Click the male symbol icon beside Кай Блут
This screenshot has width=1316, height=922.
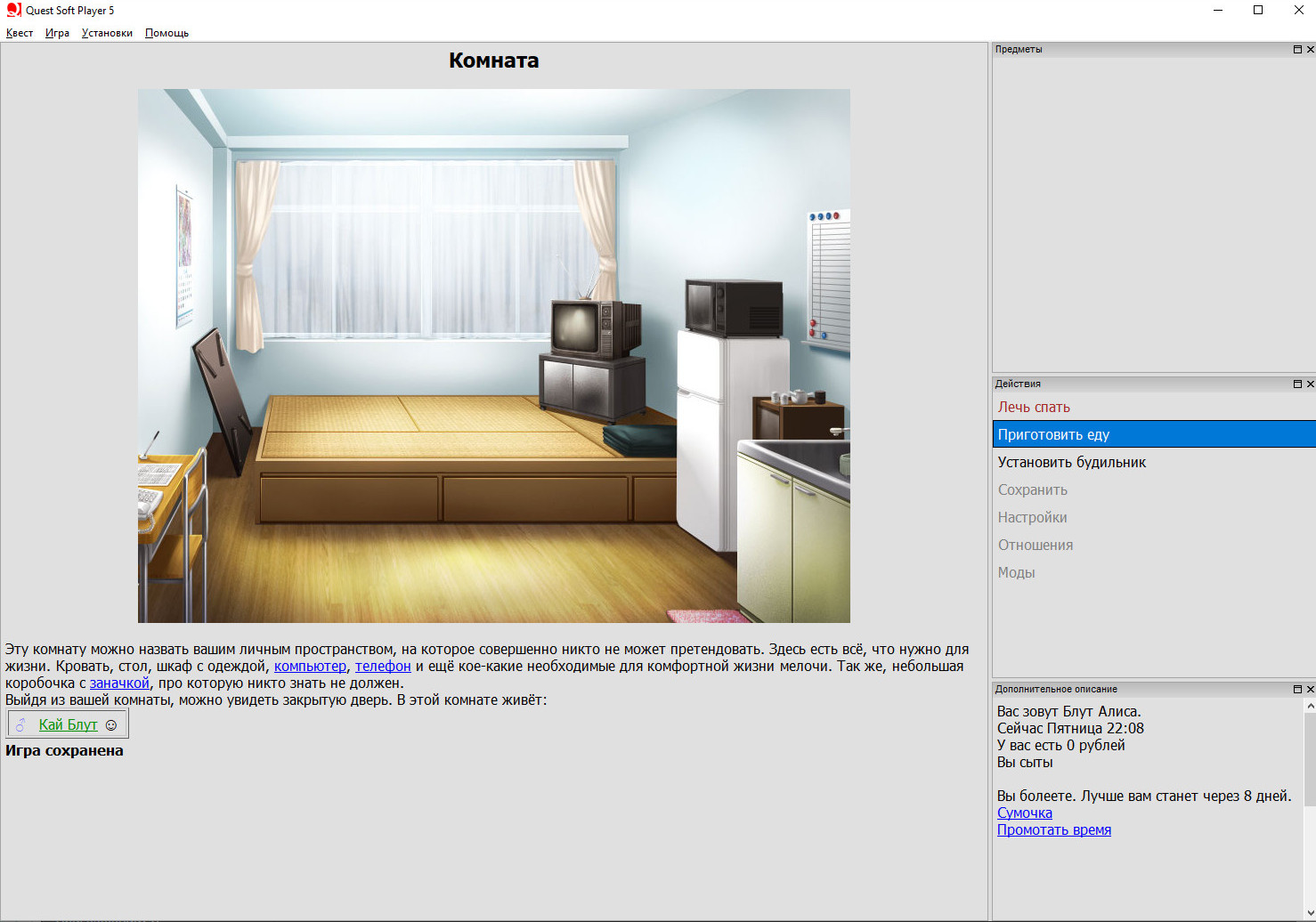[x=20, y=725]
